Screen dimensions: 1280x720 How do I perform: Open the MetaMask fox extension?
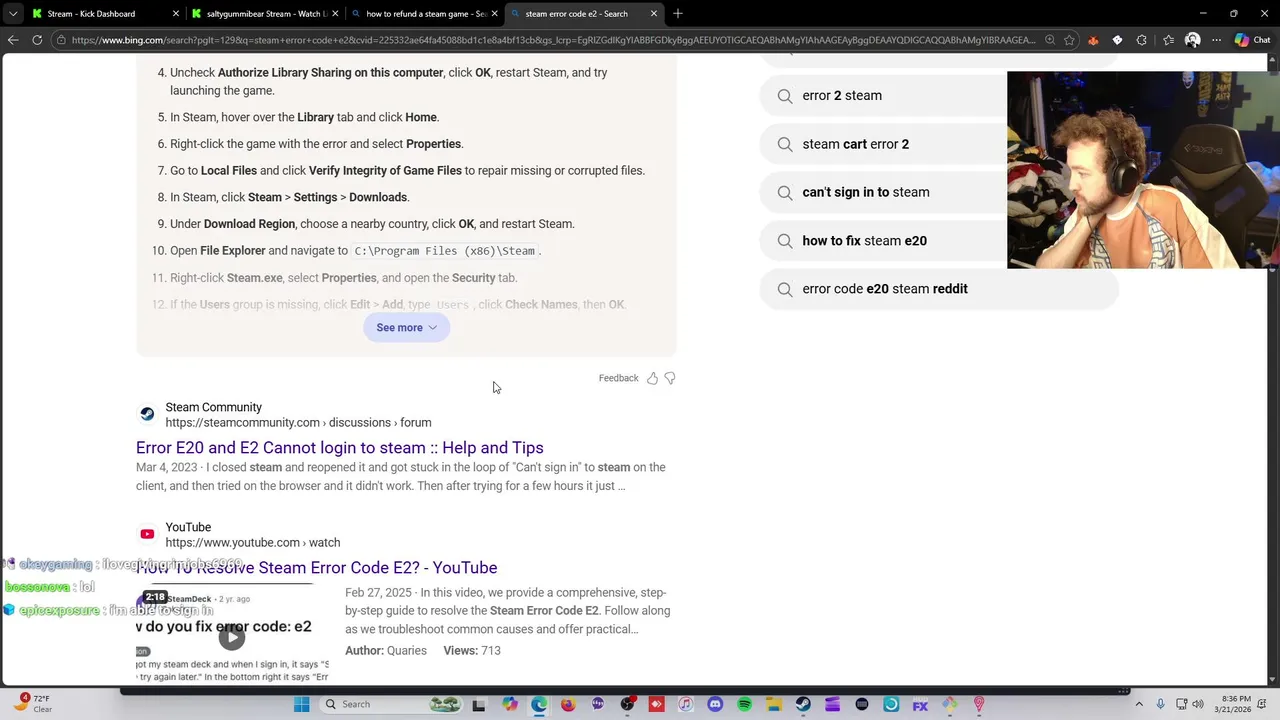(1093, 40)
